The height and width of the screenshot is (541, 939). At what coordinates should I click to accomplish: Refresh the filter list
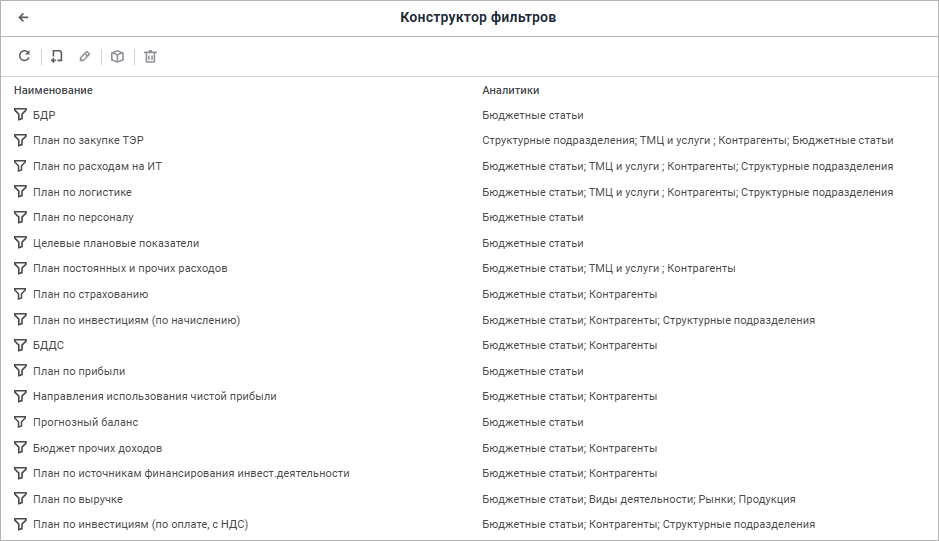[24, 56]
